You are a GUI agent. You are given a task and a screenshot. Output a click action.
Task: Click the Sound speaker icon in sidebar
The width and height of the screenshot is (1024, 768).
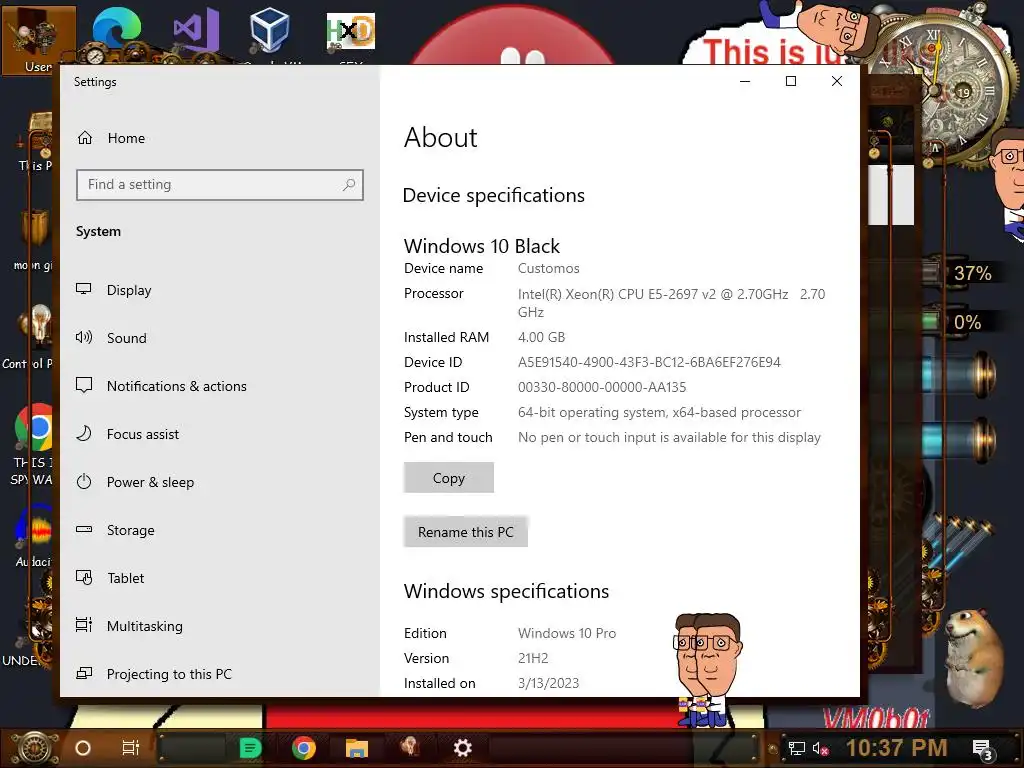tap(84, 338)
